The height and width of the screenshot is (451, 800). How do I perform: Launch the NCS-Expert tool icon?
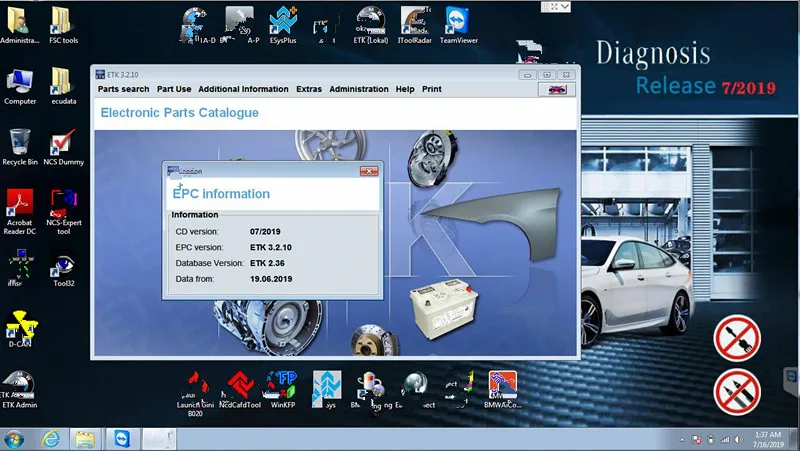pos(63,212)
